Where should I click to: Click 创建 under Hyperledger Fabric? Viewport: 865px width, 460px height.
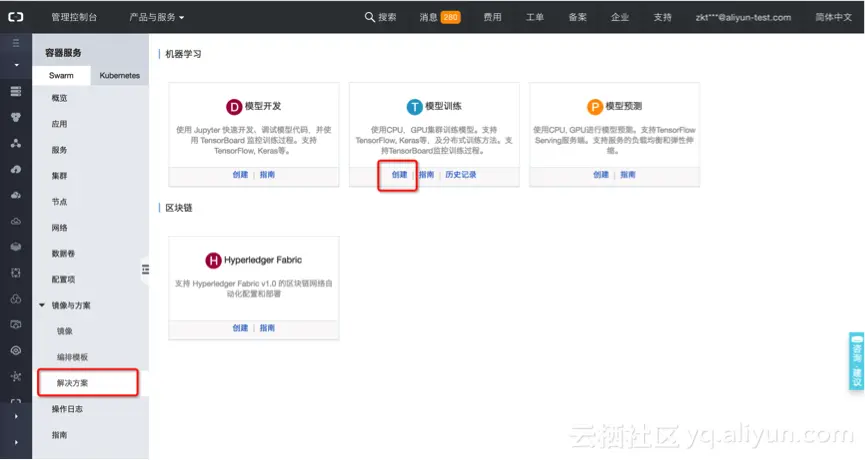240,328
